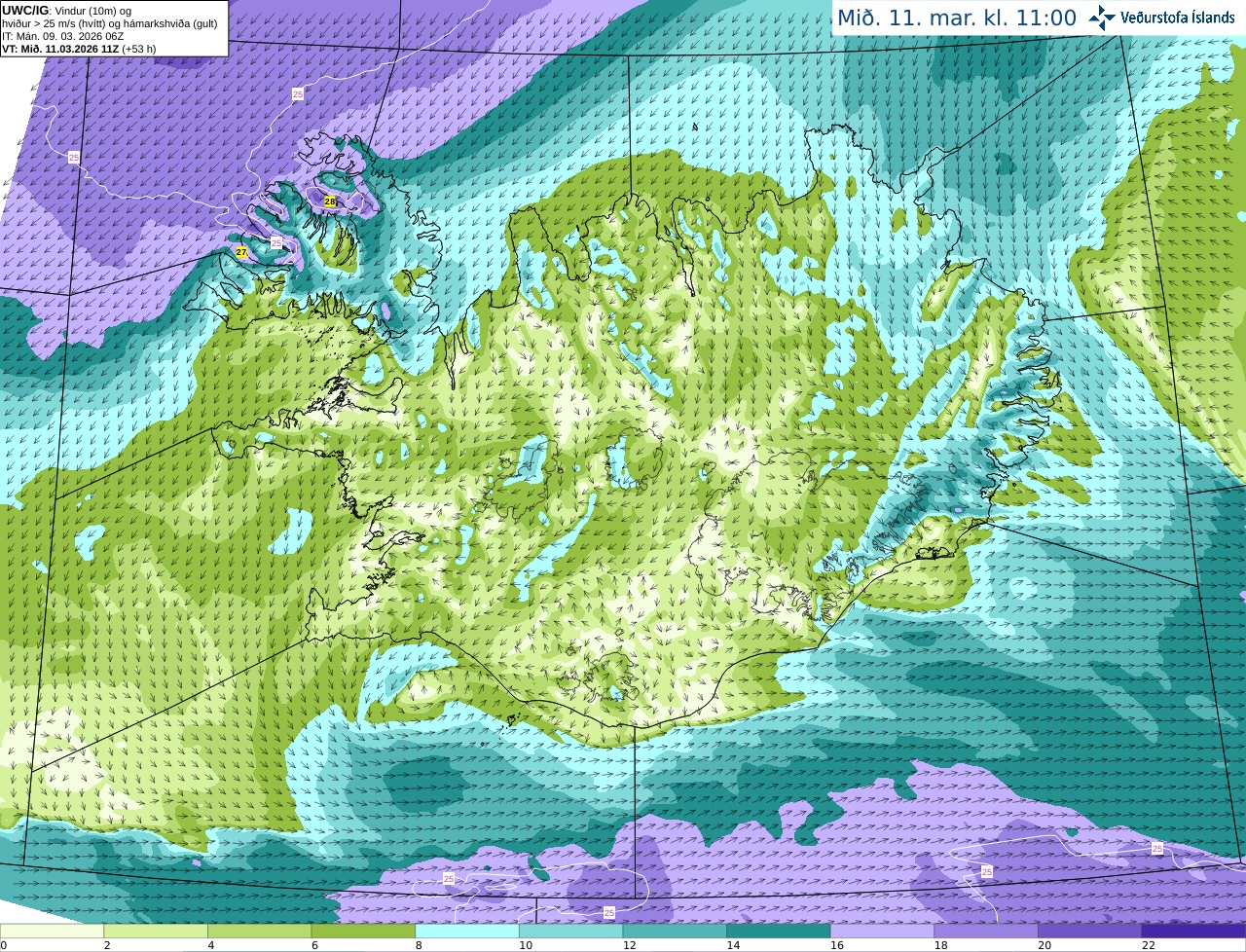Click the legend scale value 14
This screenshot has width=1246, height=952.
pos(733,945)
